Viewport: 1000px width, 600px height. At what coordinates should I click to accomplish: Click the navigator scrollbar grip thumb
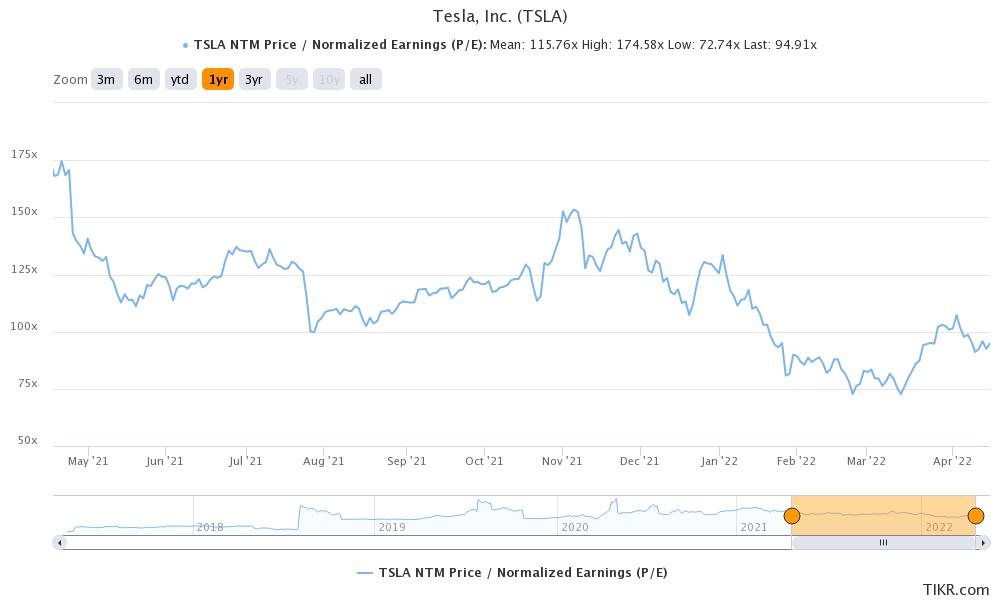coord(883,543)
